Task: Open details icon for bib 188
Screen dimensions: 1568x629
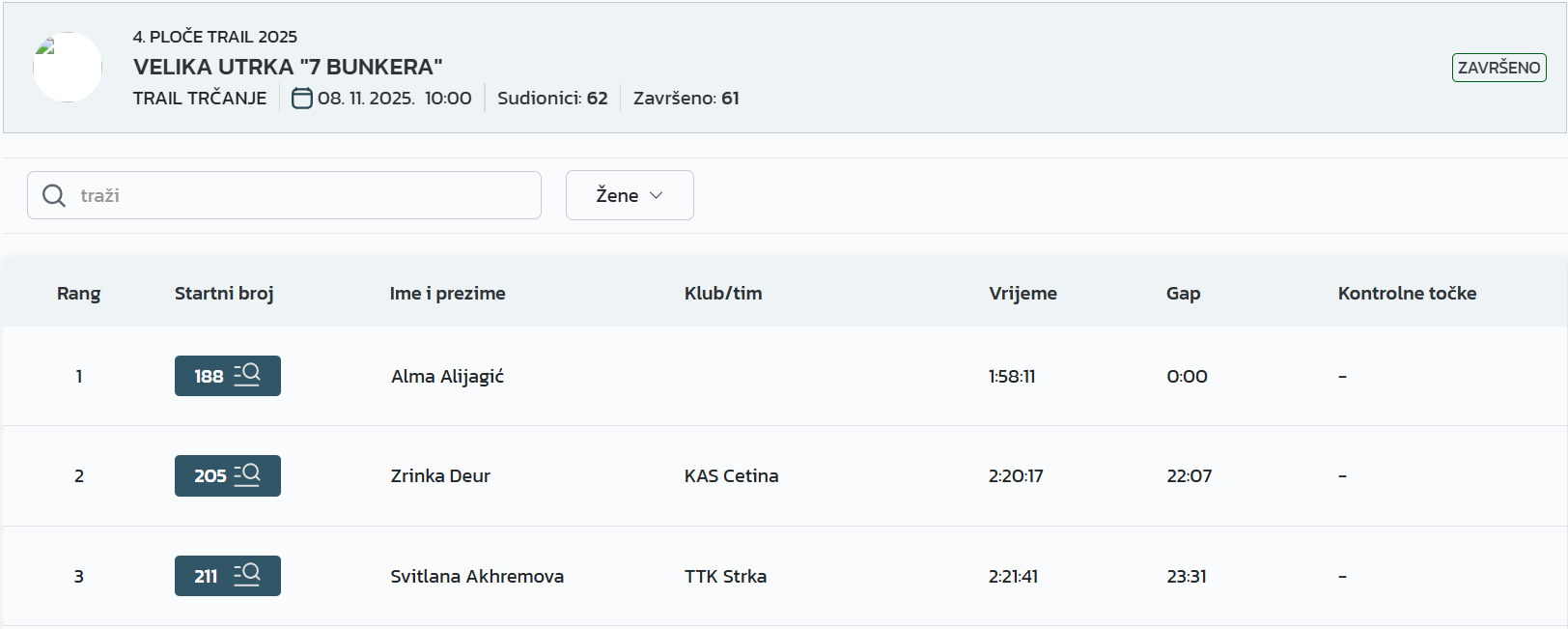Action: coord(247,375)
